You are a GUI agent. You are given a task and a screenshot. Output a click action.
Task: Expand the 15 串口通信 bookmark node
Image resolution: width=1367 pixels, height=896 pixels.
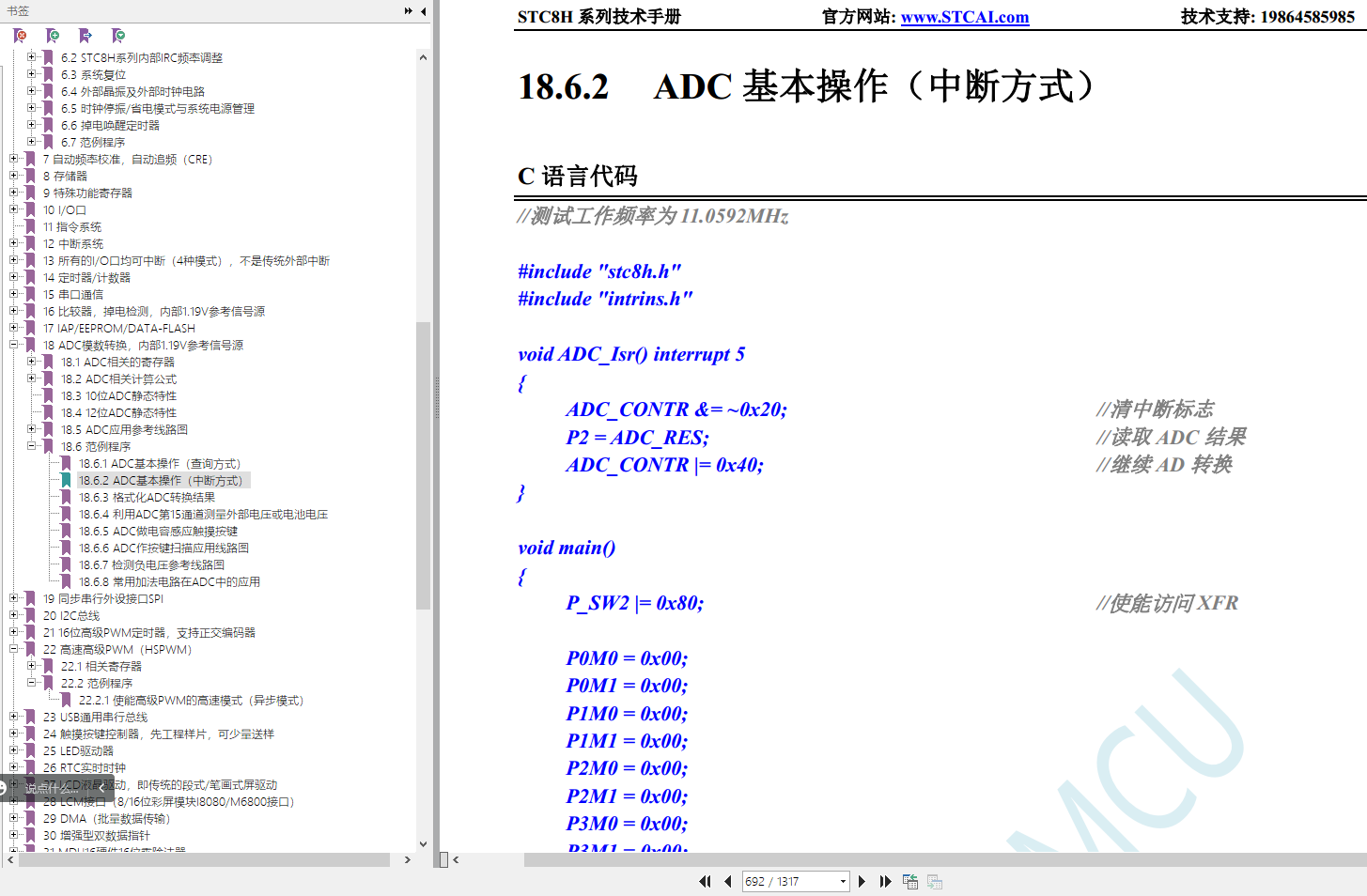point(14,294)
